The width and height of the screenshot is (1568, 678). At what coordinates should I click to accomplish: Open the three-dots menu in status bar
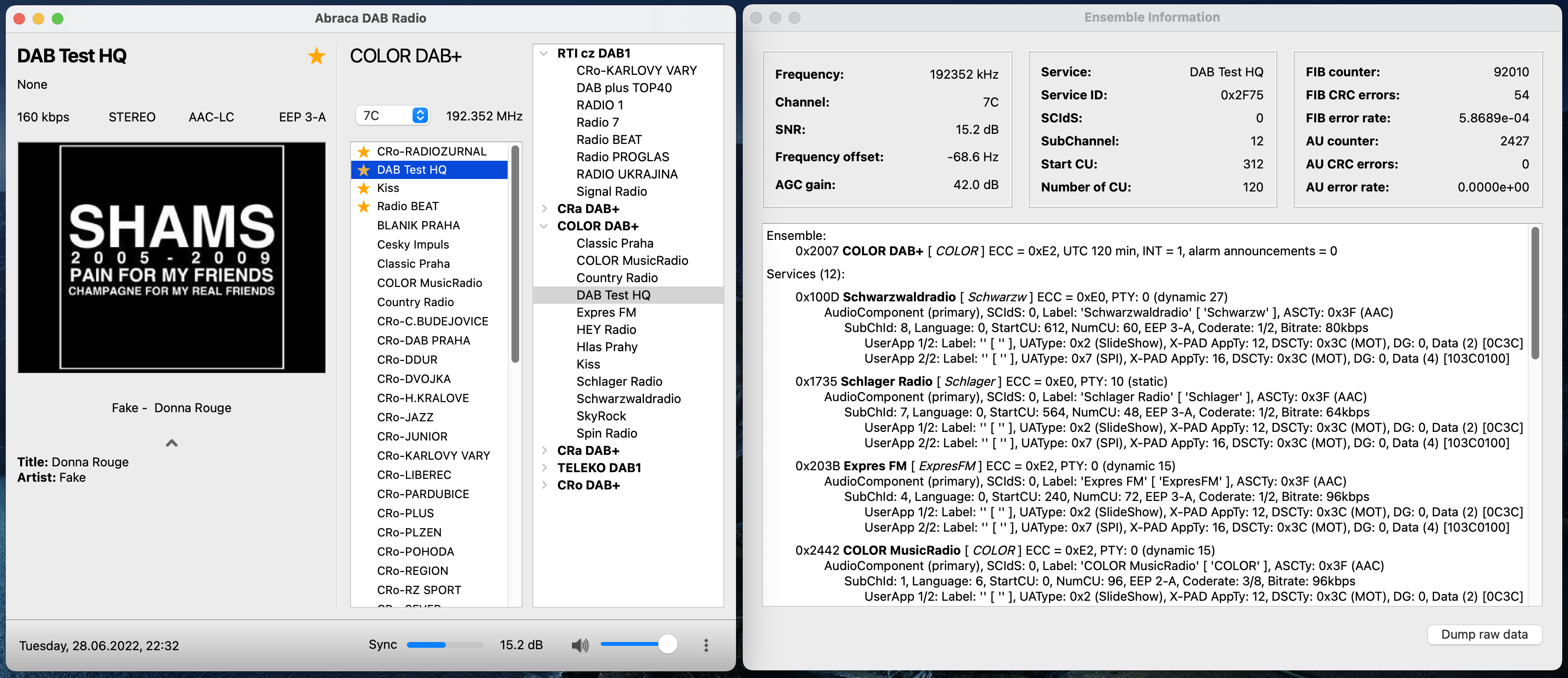click(705, 644)
